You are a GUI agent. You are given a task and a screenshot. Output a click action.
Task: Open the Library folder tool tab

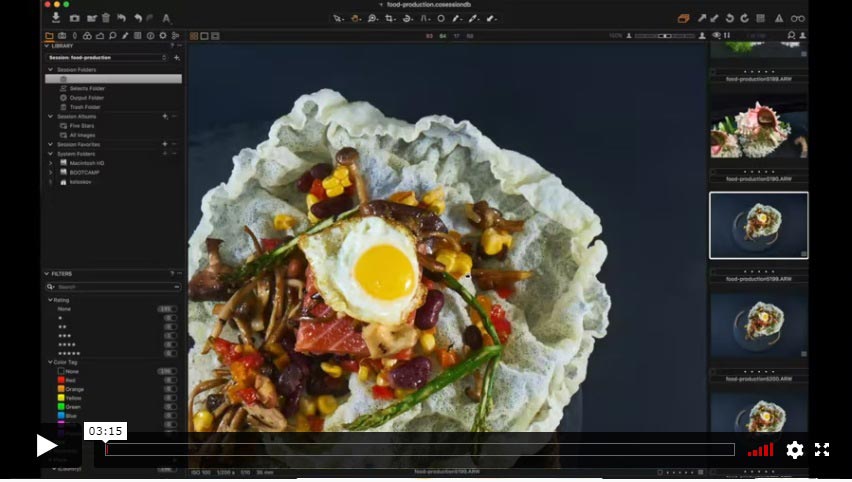[x=49, y=36]
